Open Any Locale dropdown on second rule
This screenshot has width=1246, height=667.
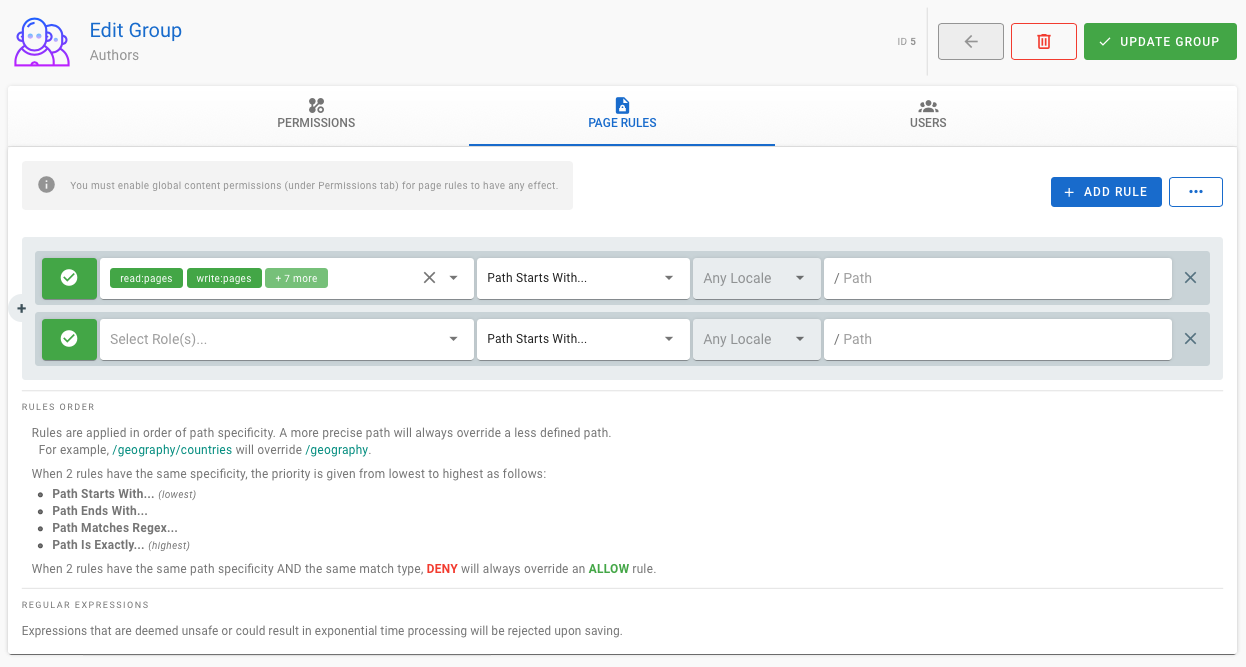click(756, 339)
